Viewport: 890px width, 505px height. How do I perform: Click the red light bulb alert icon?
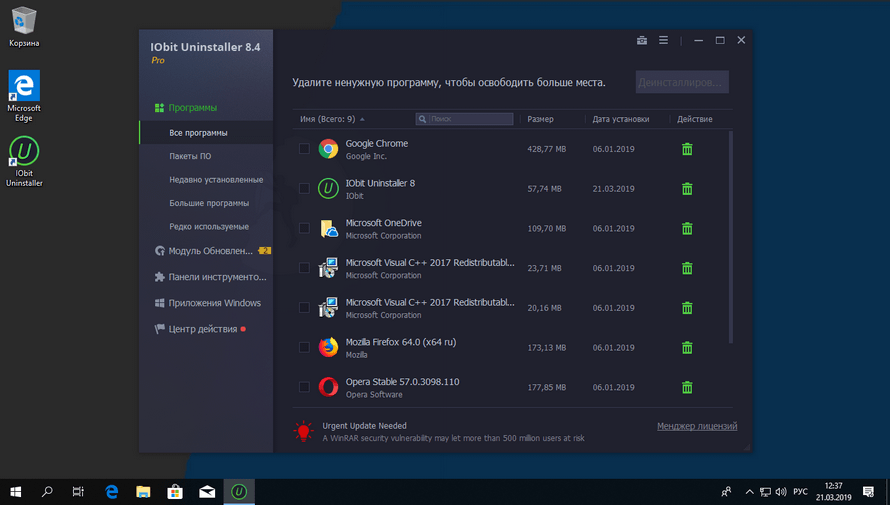pyautogui.click(x=303, y=431)
